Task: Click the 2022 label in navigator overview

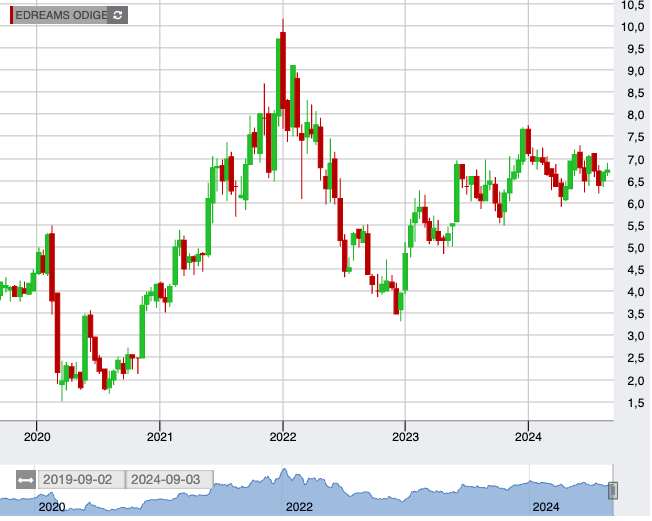Action: point(299,507)
